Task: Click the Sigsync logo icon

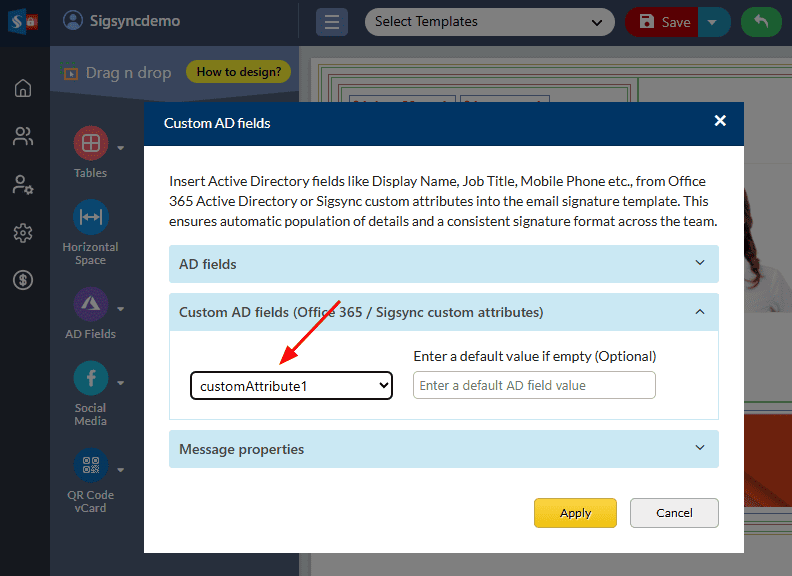Action: click(23, 22)
